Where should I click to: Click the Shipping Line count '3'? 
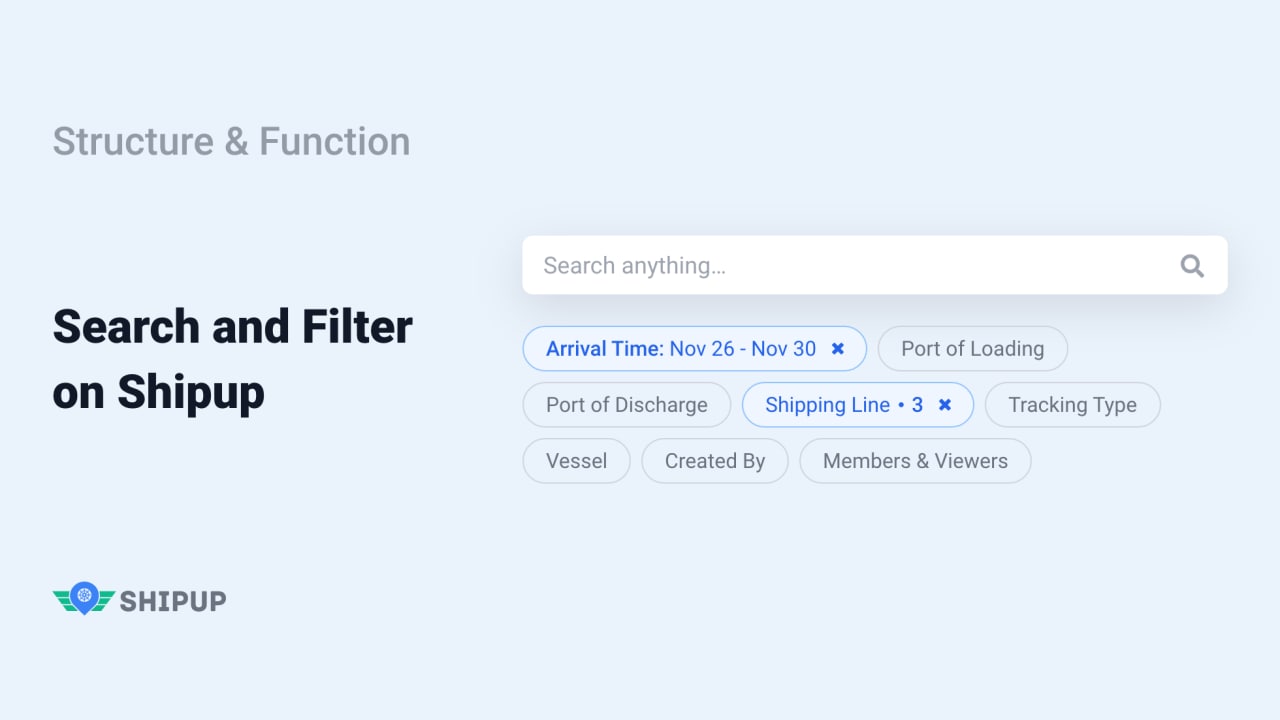917,405
